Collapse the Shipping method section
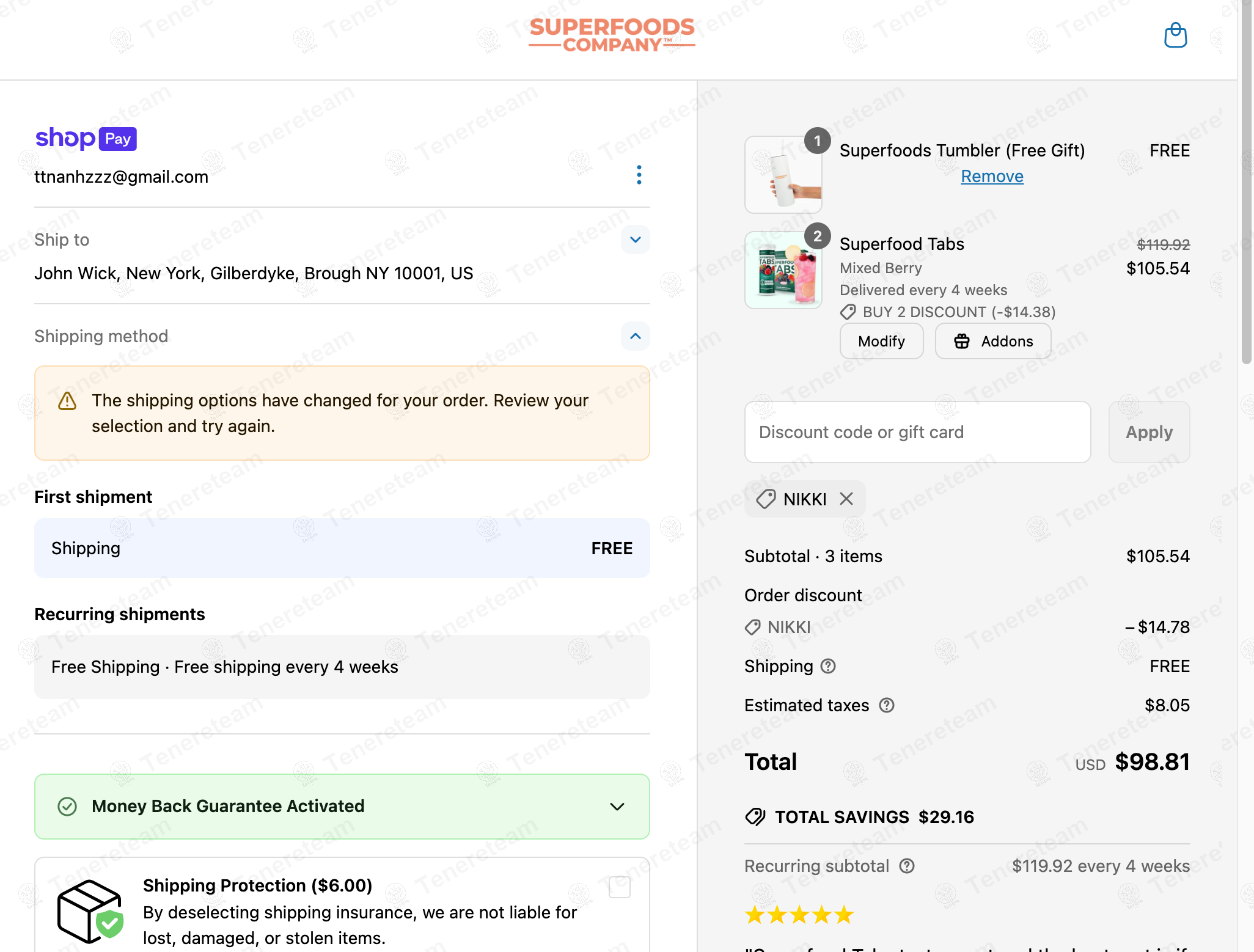 (636, 336)
